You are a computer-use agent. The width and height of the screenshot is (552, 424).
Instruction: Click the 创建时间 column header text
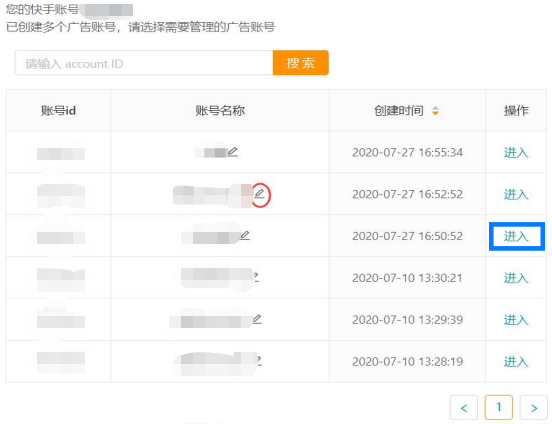pos(399,111)
